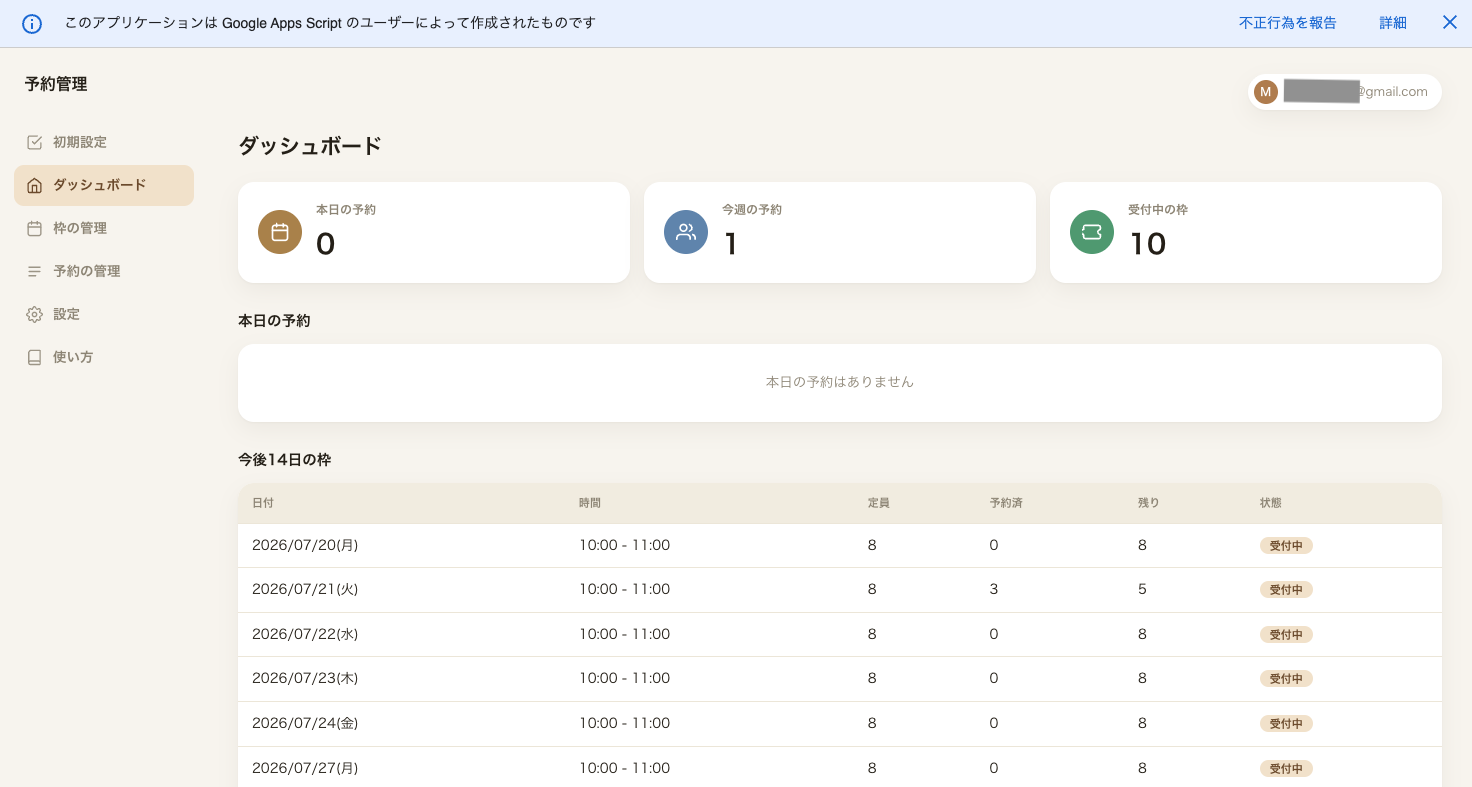Click 日付 column header
The height and width of the screenshot is (787, 1472).
tap(263, 503)
